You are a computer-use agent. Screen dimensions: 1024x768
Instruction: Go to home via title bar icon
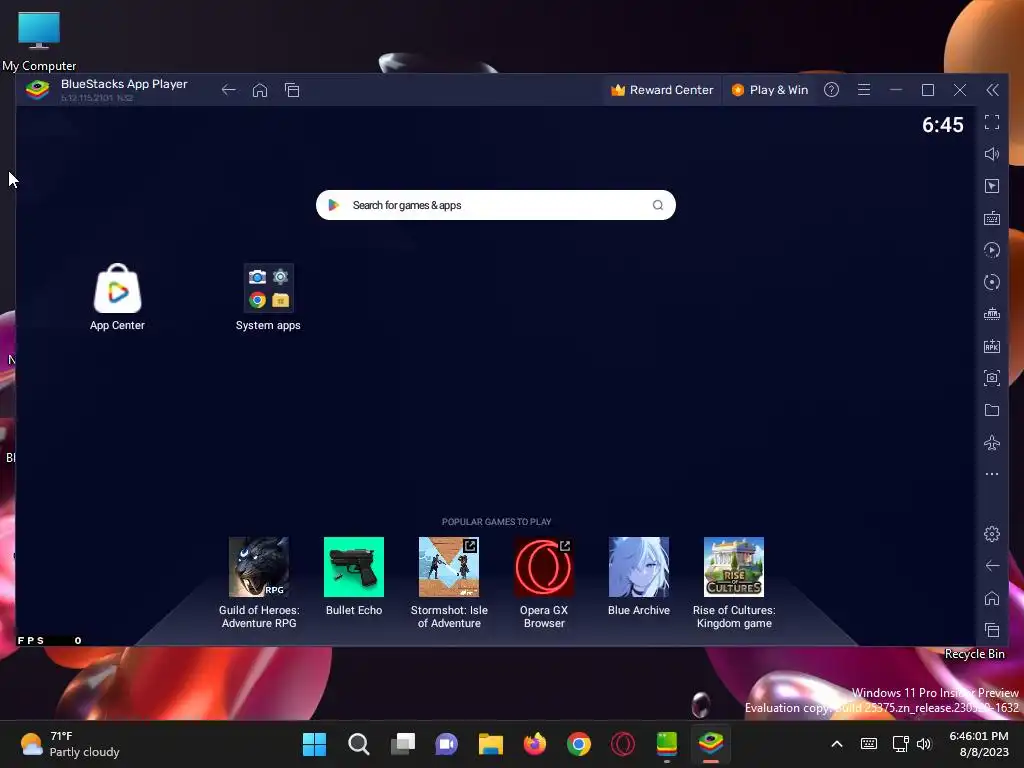coord(260,90)
